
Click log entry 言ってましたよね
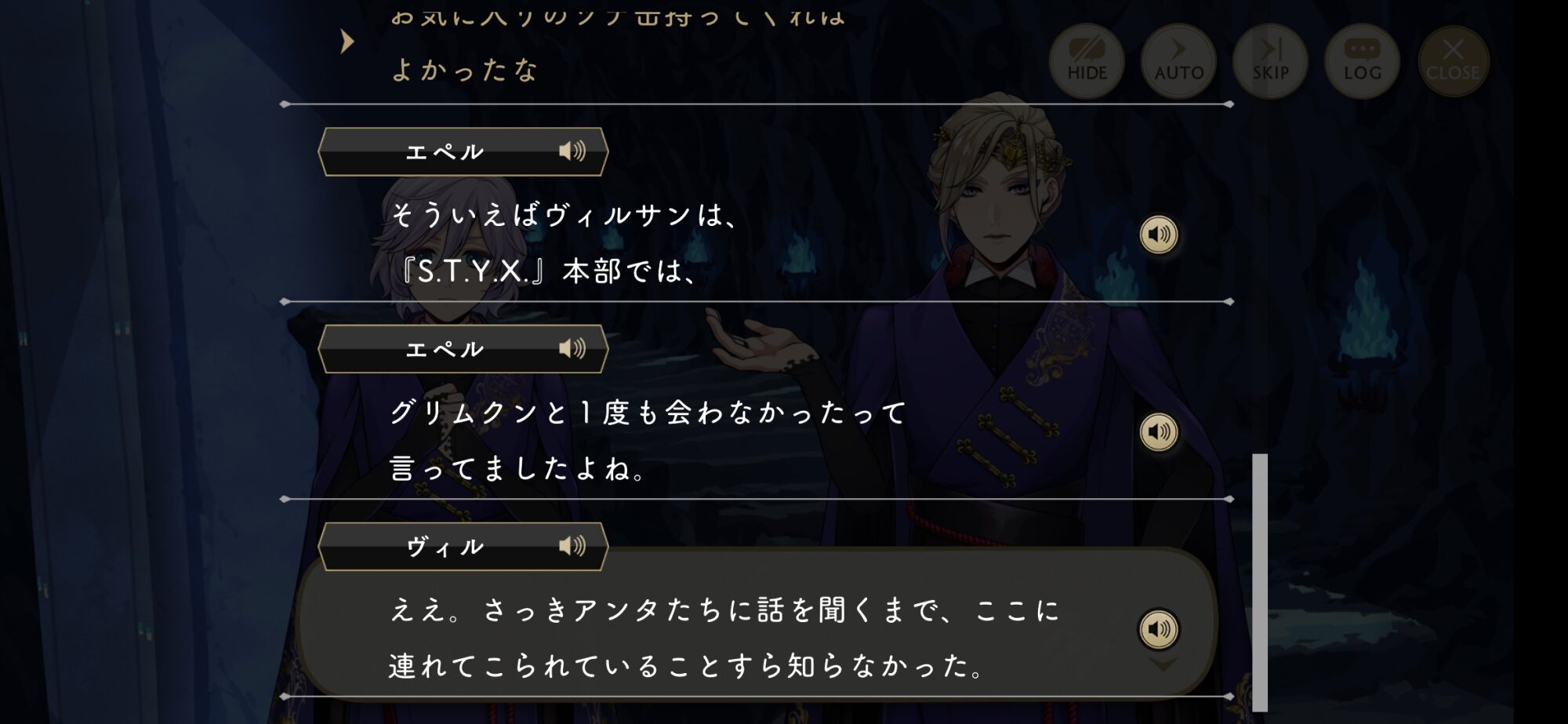click(x=517, y=469)
